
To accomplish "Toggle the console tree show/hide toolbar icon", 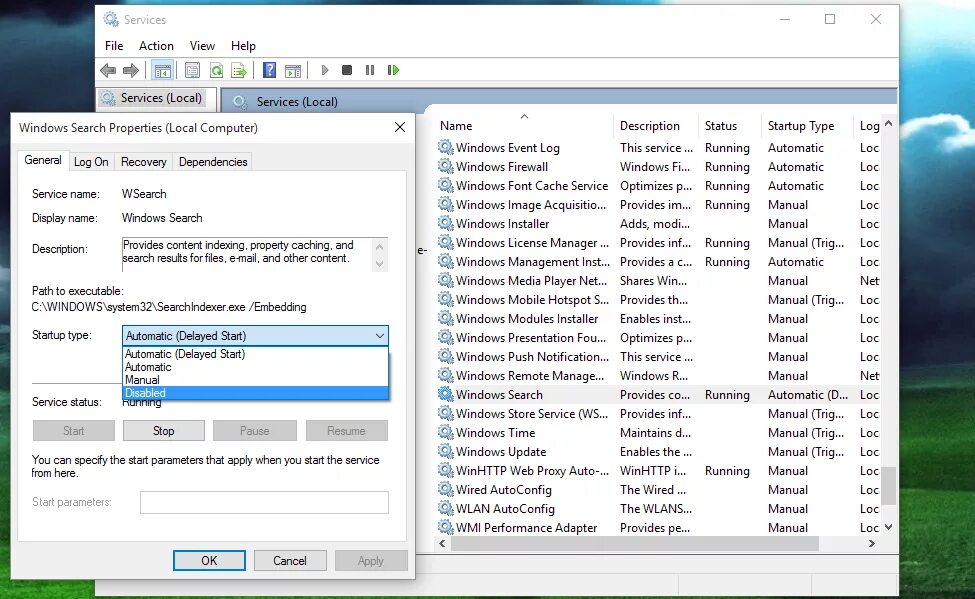I will 162,70.
